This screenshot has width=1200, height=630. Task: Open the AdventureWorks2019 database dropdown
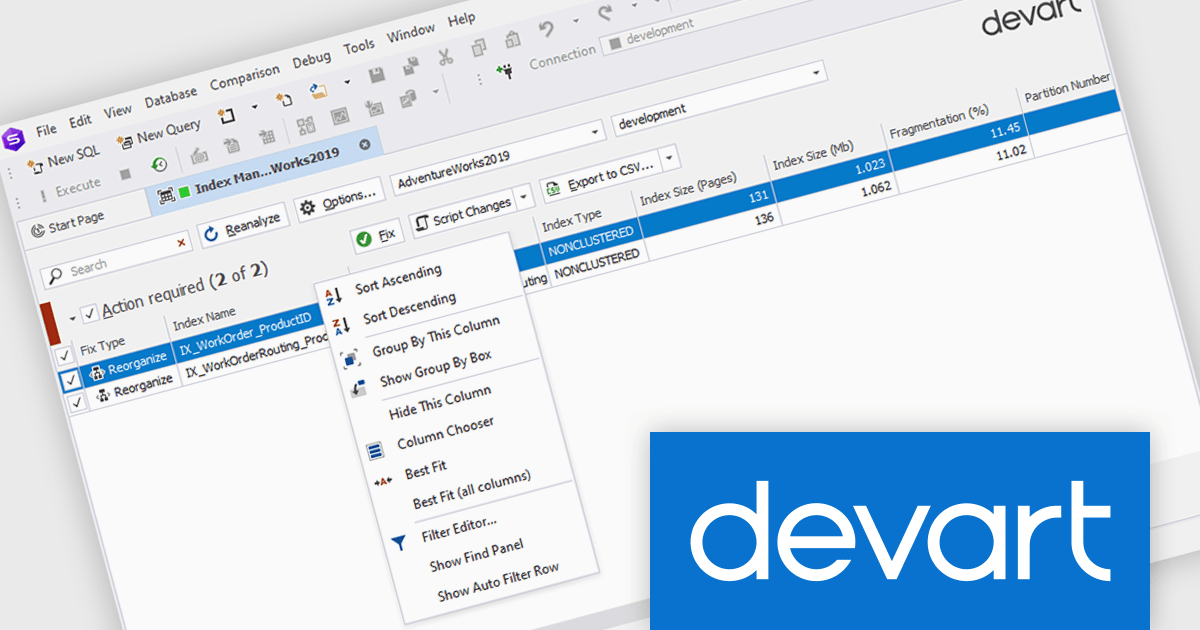point(596,132)
